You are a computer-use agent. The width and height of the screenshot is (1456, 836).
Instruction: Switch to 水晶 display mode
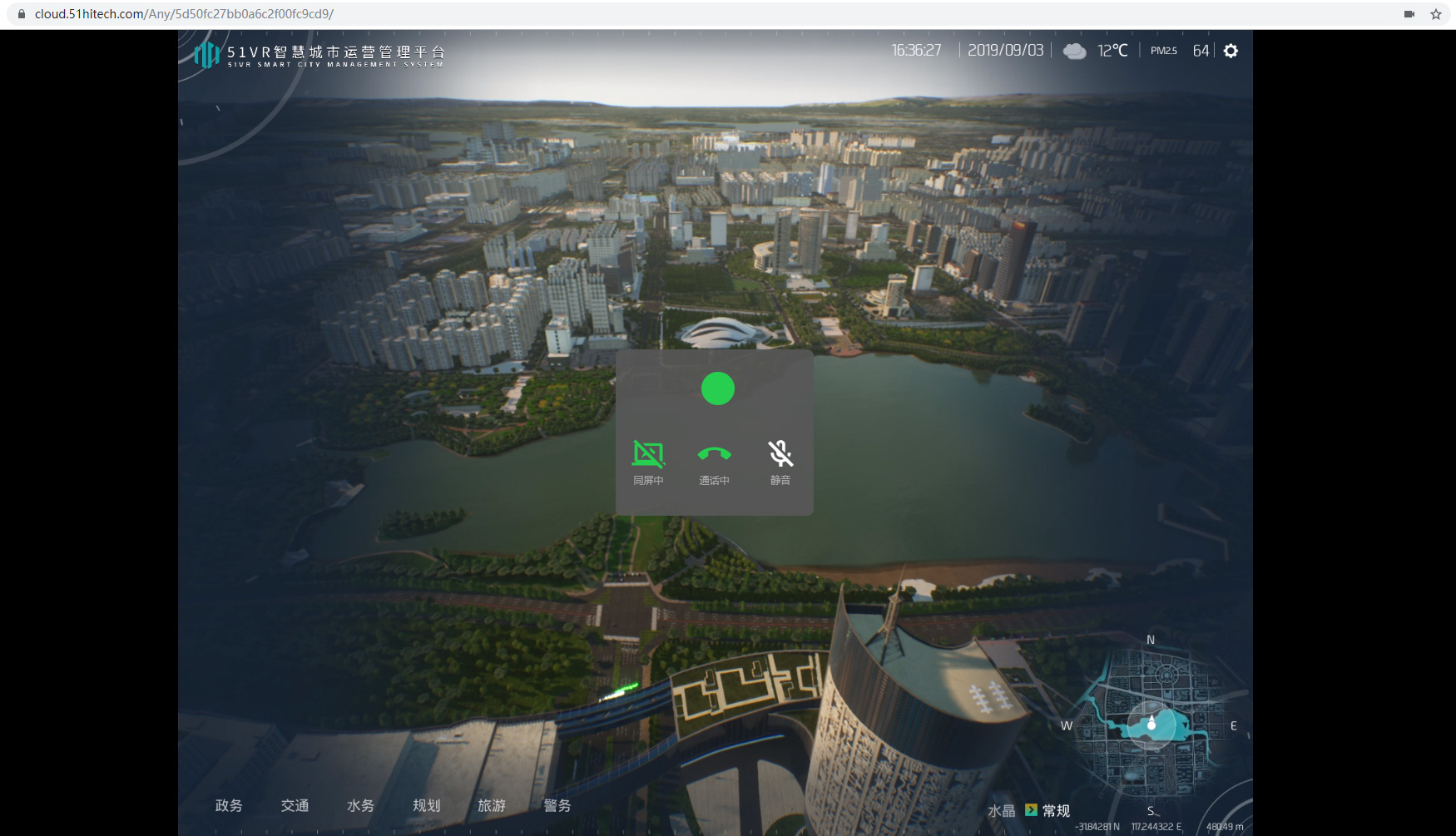(x=1002, y=810)
